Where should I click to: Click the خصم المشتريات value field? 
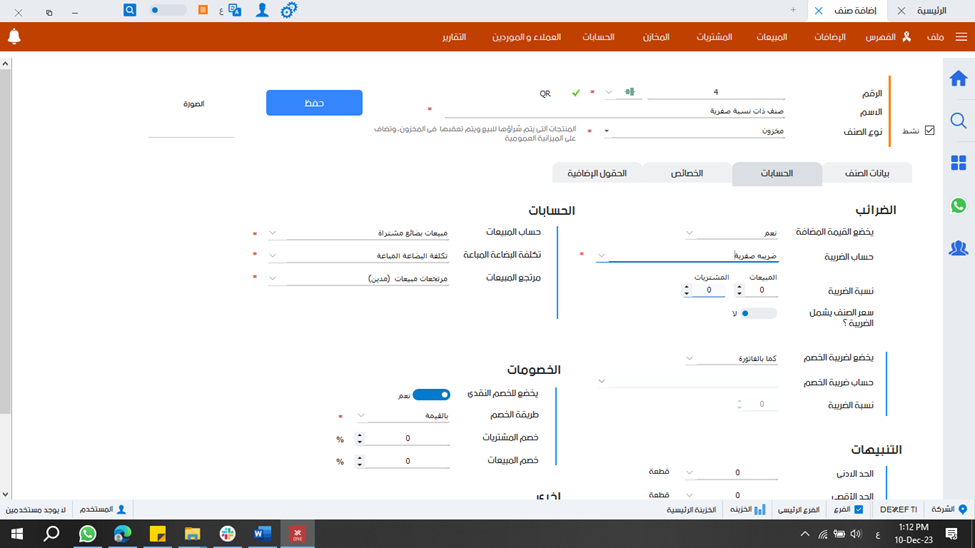(407, 439)
